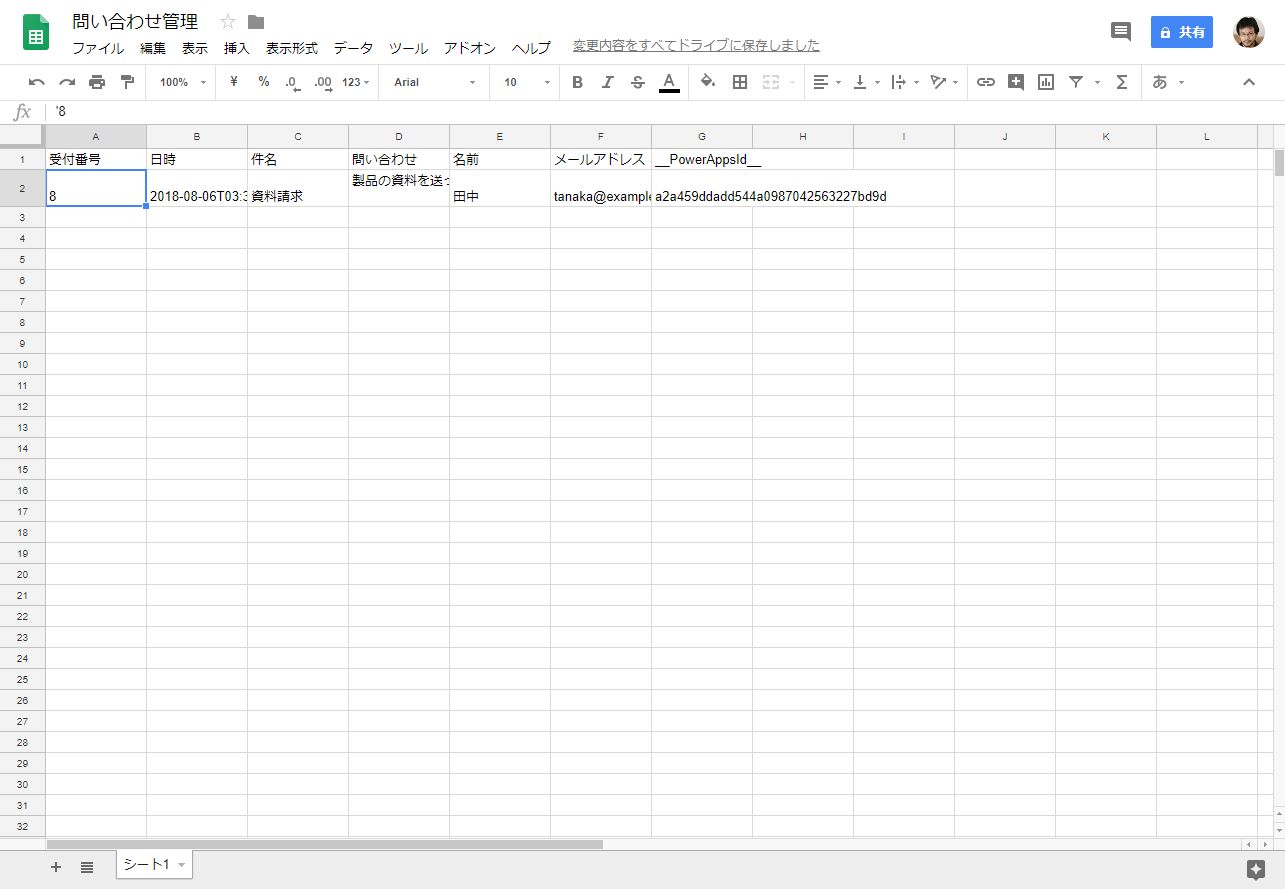Click the redo arrow in the toolbar

click(x=67, y=82)
